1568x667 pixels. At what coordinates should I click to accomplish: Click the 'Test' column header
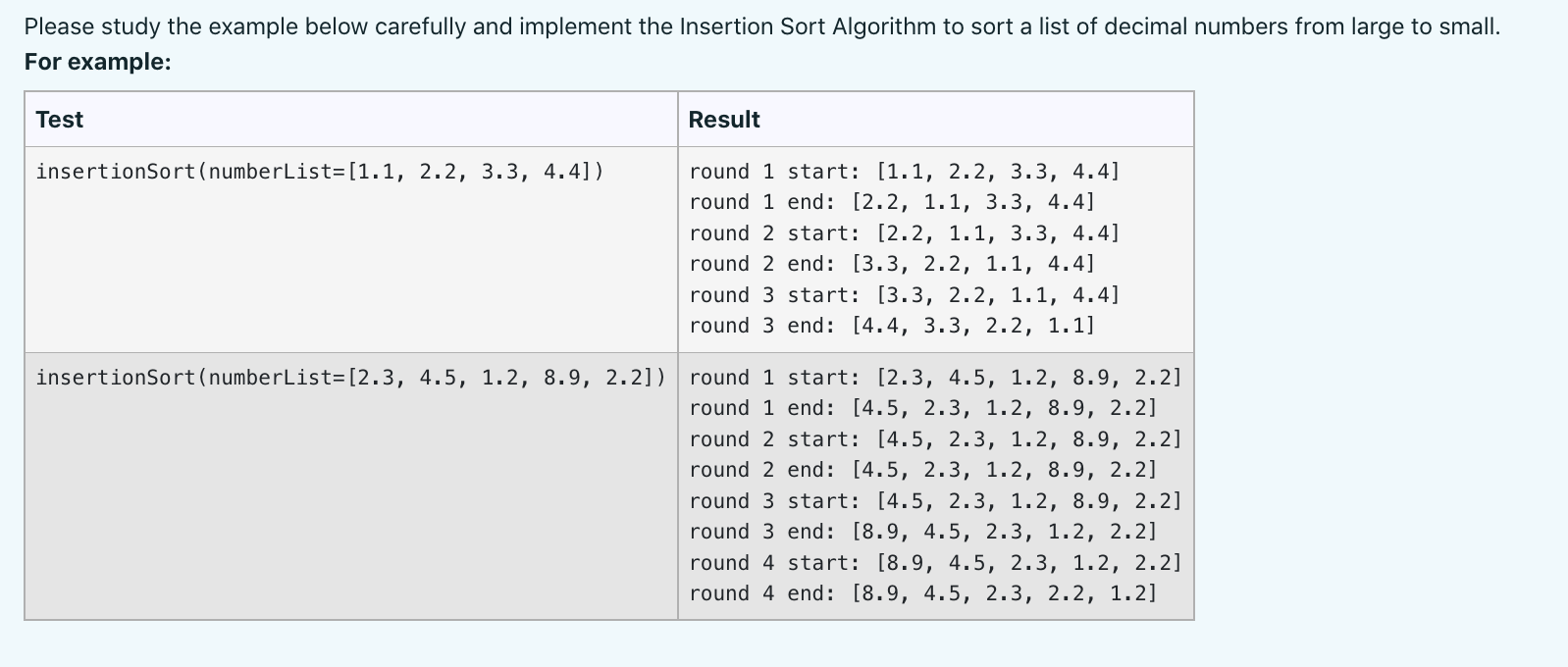point(59,120)
